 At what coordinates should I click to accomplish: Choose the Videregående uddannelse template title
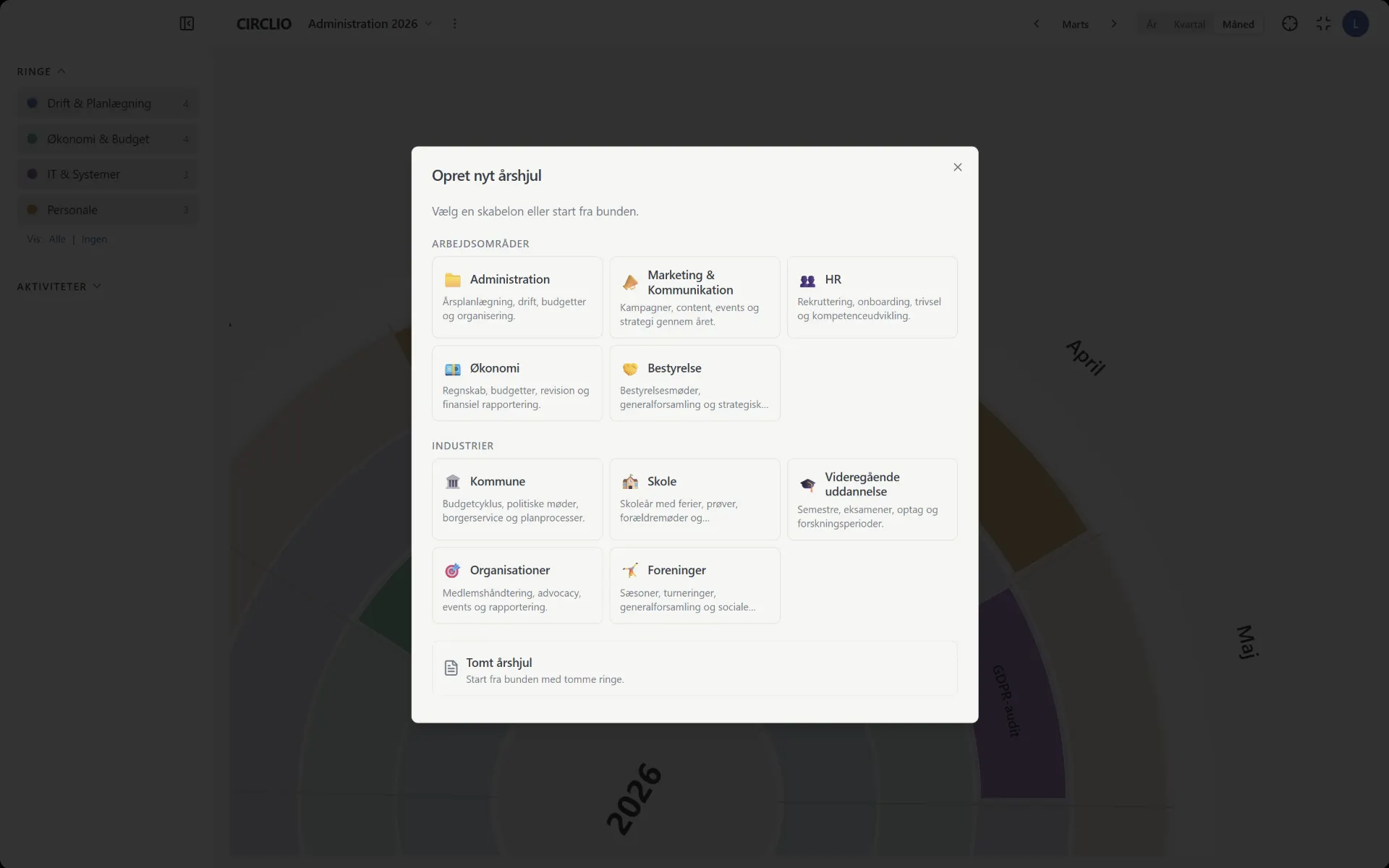pyautogui.click(x=862, y=484)
